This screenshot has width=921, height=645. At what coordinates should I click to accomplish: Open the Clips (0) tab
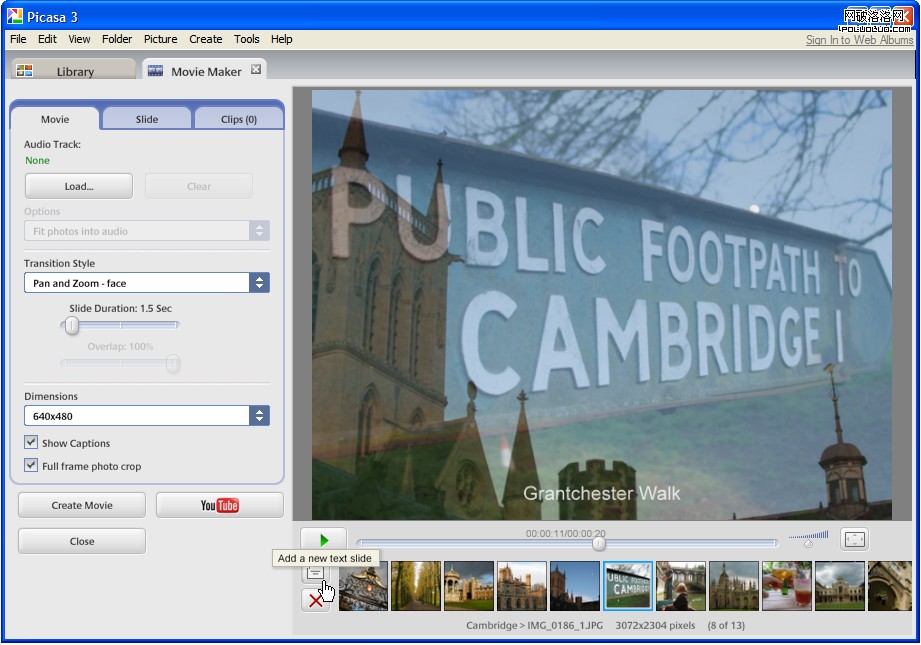pyautogui.click(x=239, y=119)
